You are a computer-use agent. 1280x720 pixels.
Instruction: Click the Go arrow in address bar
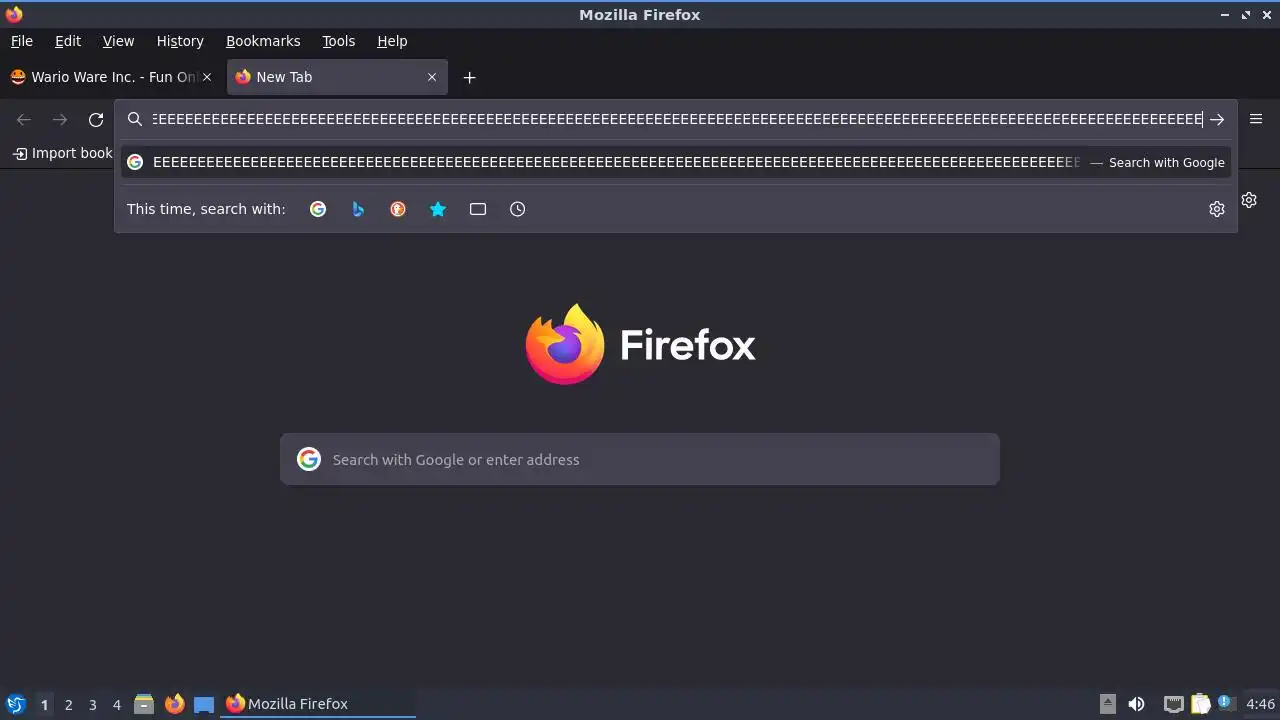tap(1217, 119)
